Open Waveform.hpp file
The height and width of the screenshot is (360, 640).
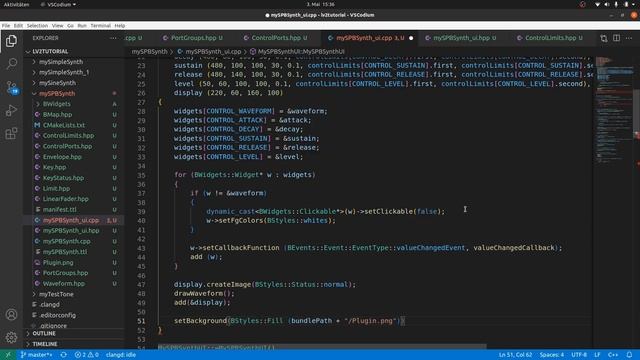(73, 283)
